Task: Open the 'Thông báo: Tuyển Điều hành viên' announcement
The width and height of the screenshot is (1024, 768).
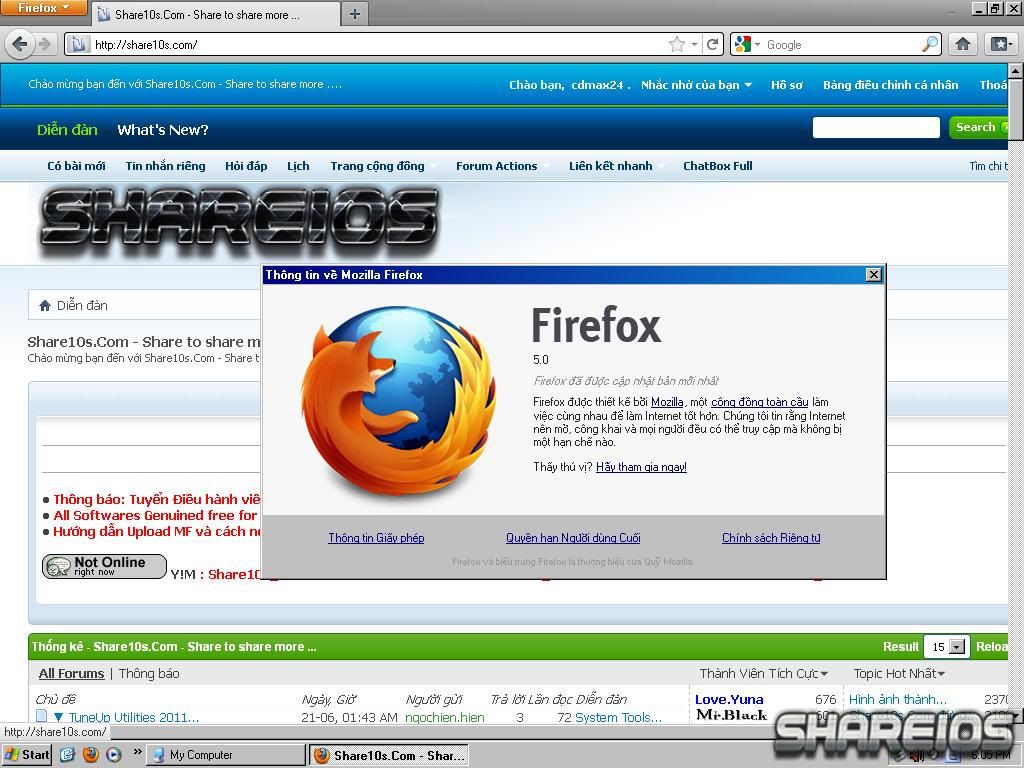Action: 157,500
